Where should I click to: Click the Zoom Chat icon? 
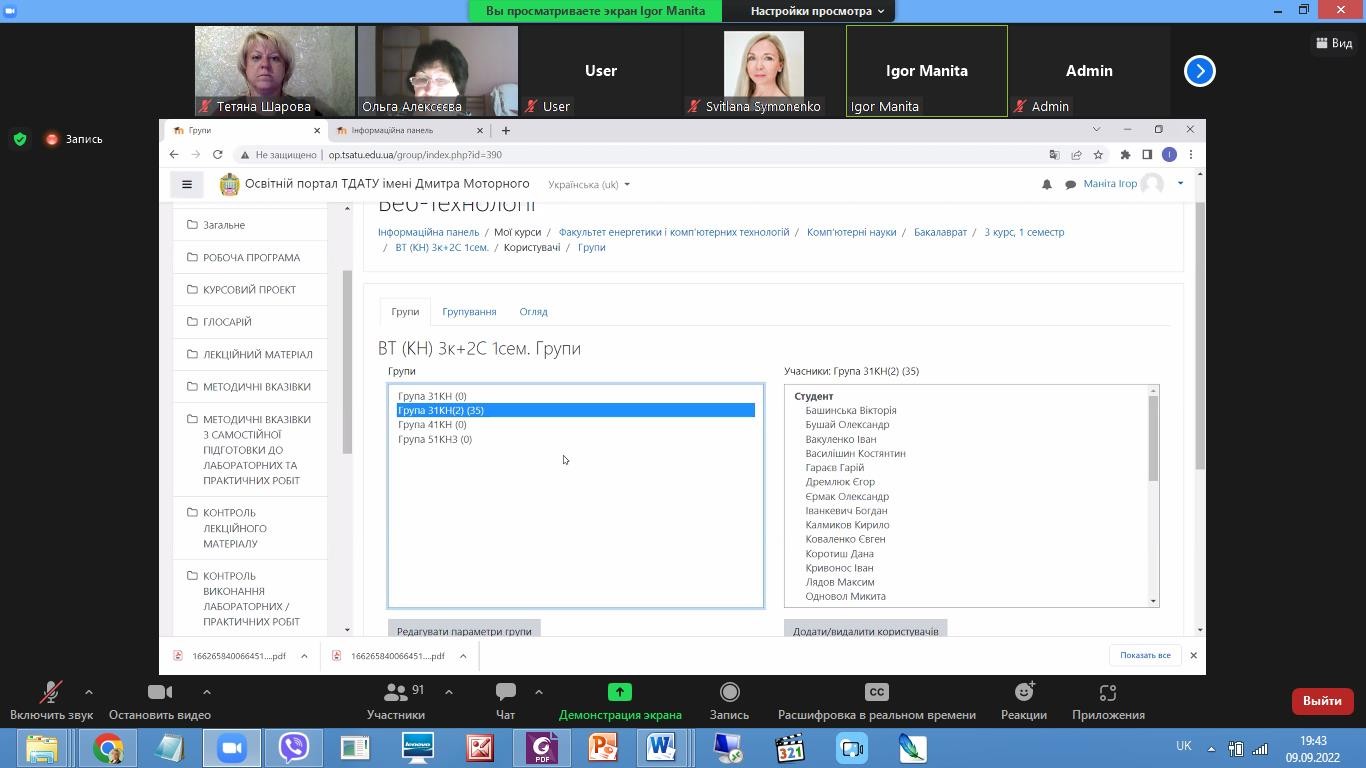(506, 693)
